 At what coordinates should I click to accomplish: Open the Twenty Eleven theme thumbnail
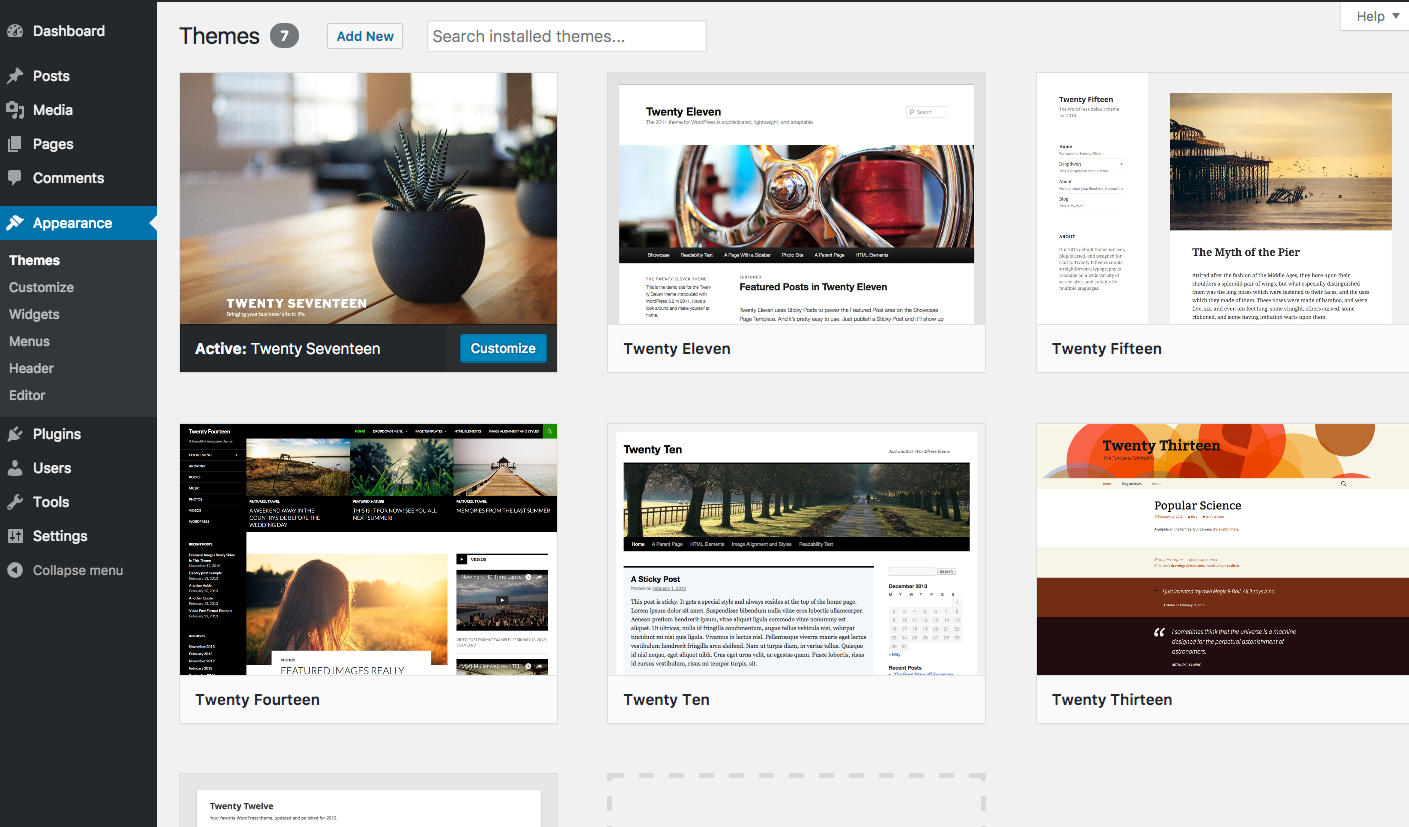click(x=795, y=200)
